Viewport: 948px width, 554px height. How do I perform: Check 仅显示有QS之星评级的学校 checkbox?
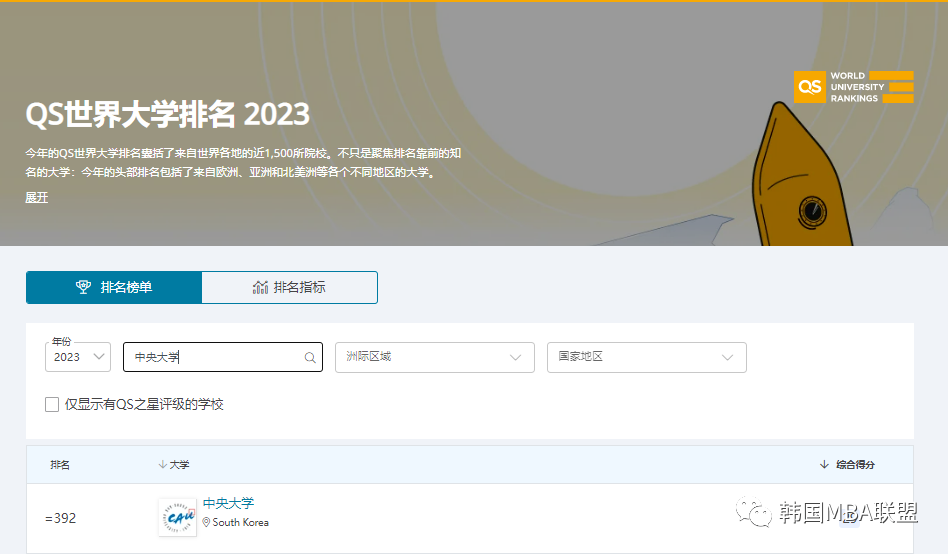(x=52, y=404)
